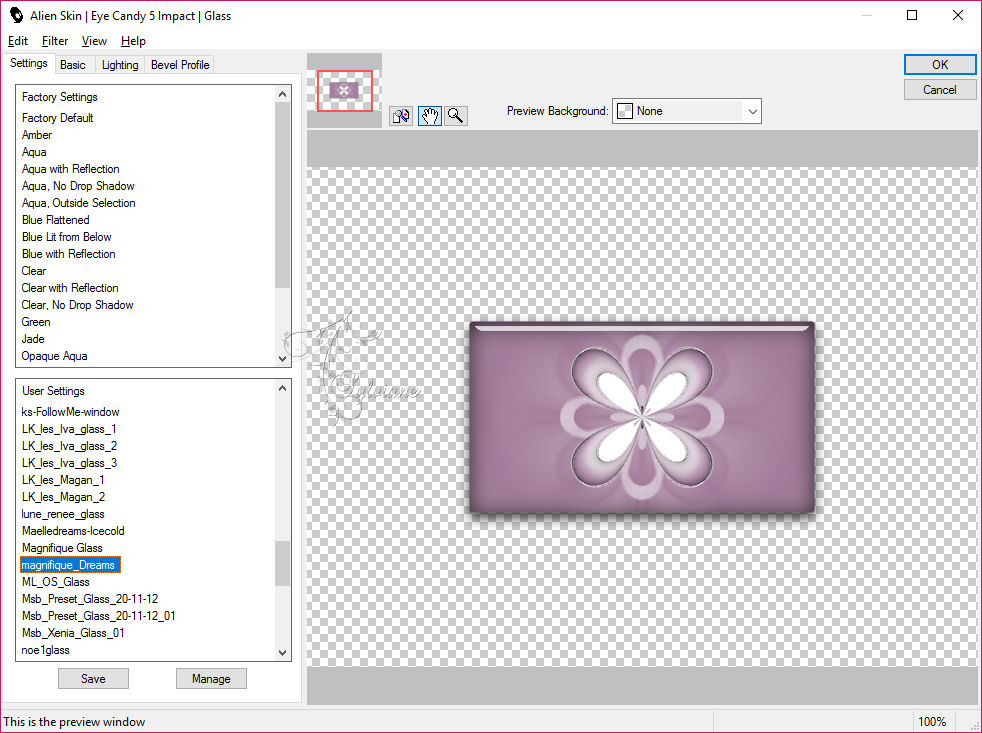982x733 pixels.
Task: Select the Opaque Aqua preset
Action: (54, 356)
